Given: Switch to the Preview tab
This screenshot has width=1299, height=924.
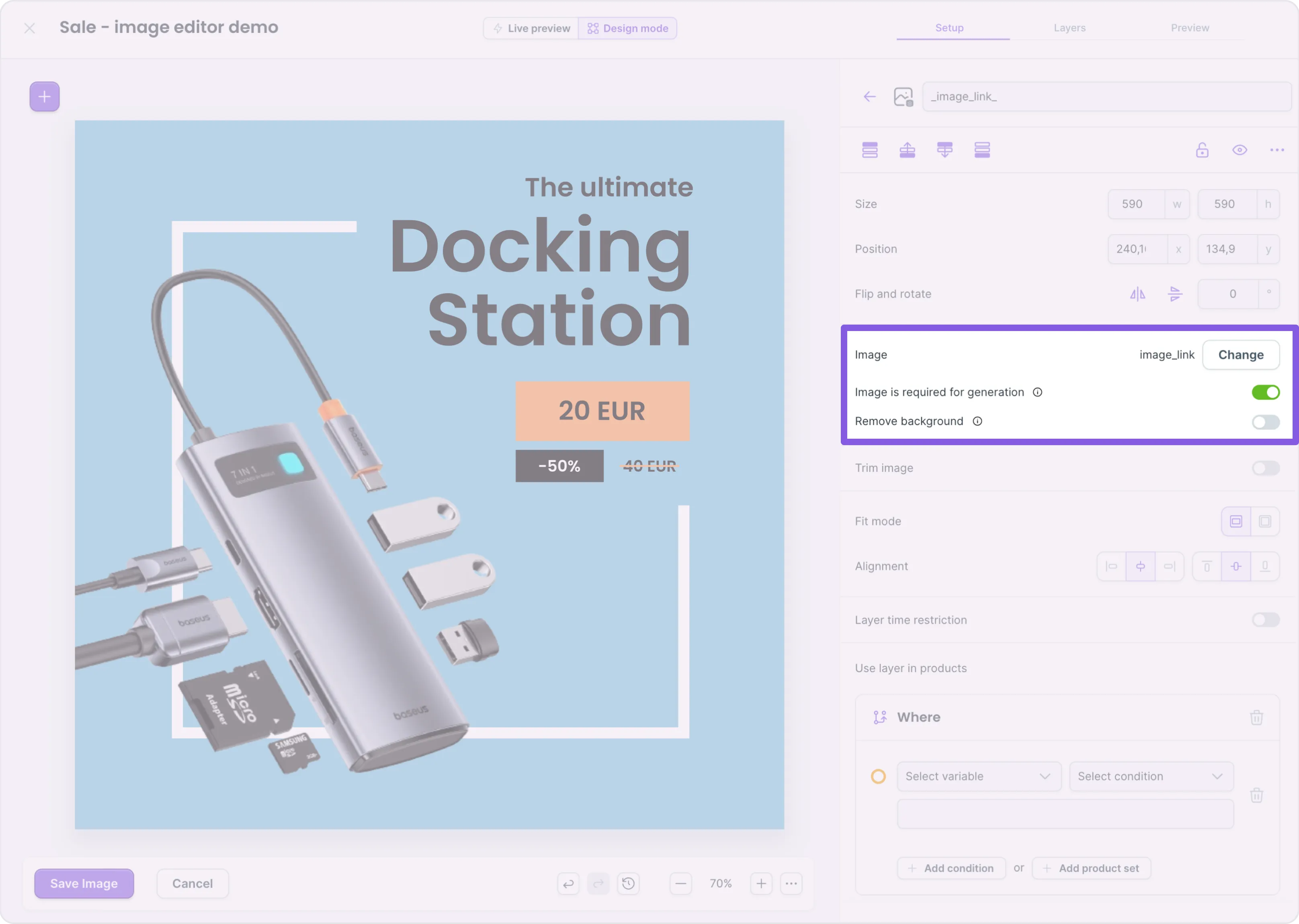Looking at the screenshot, I should pos(1190,28).
